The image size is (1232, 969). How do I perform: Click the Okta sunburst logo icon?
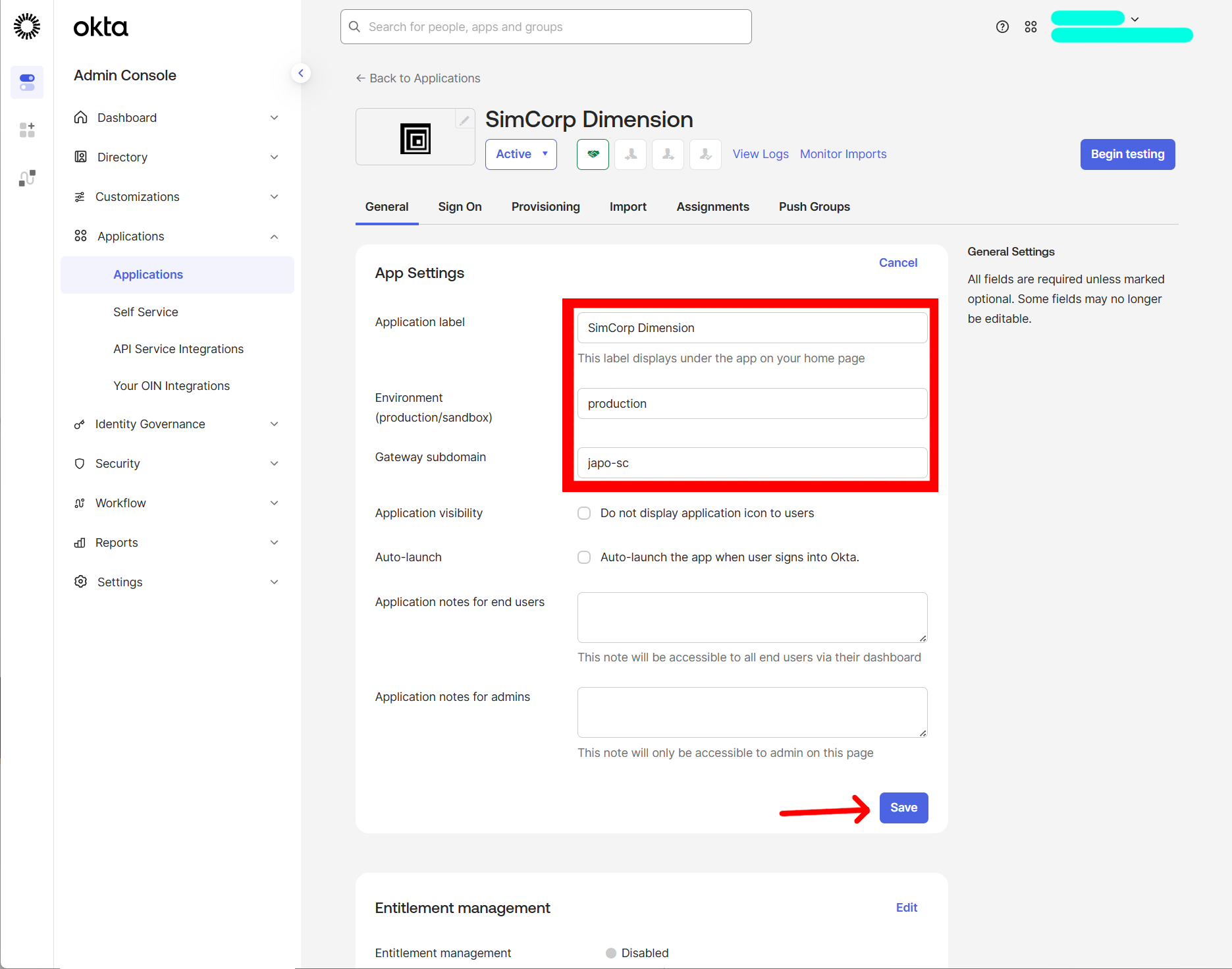[27, 27]
